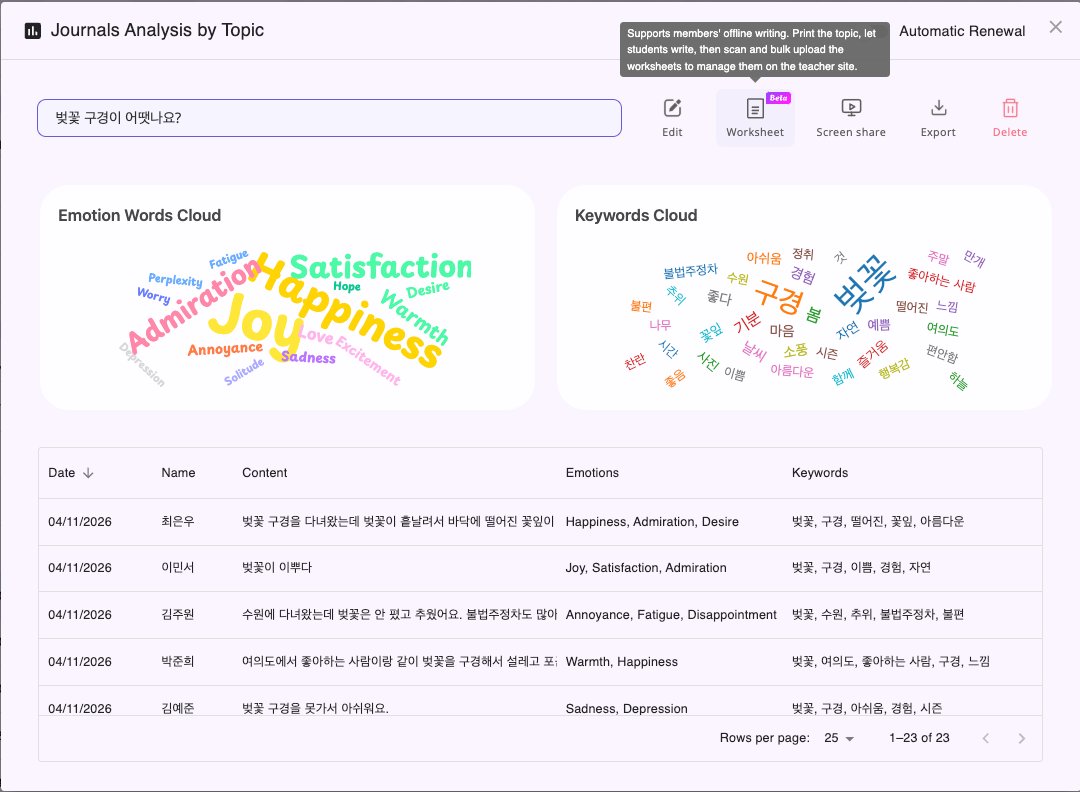Go to next page of rows

click(x=1021, y=738)
